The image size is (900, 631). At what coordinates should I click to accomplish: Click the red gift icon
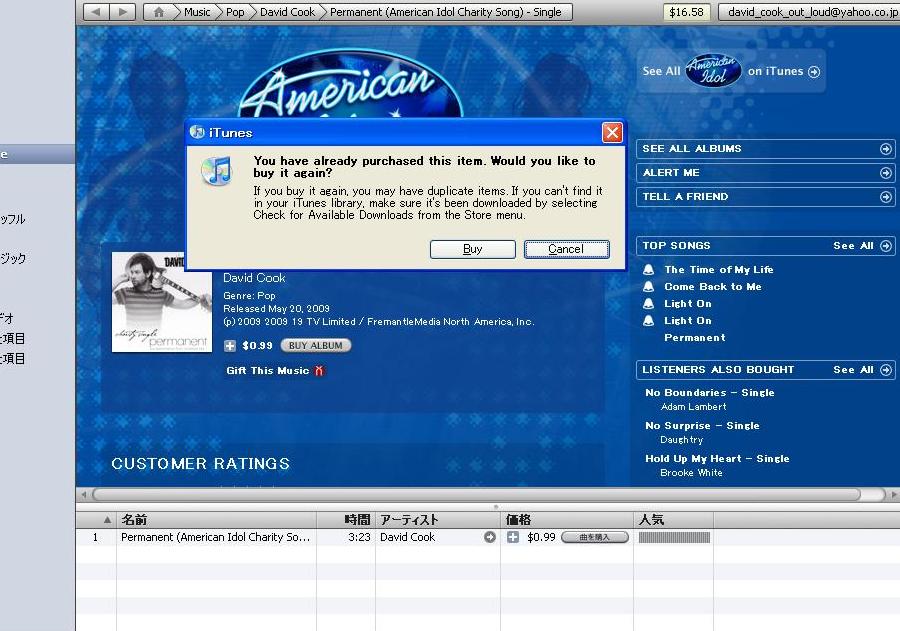click(x=319, y=371)
